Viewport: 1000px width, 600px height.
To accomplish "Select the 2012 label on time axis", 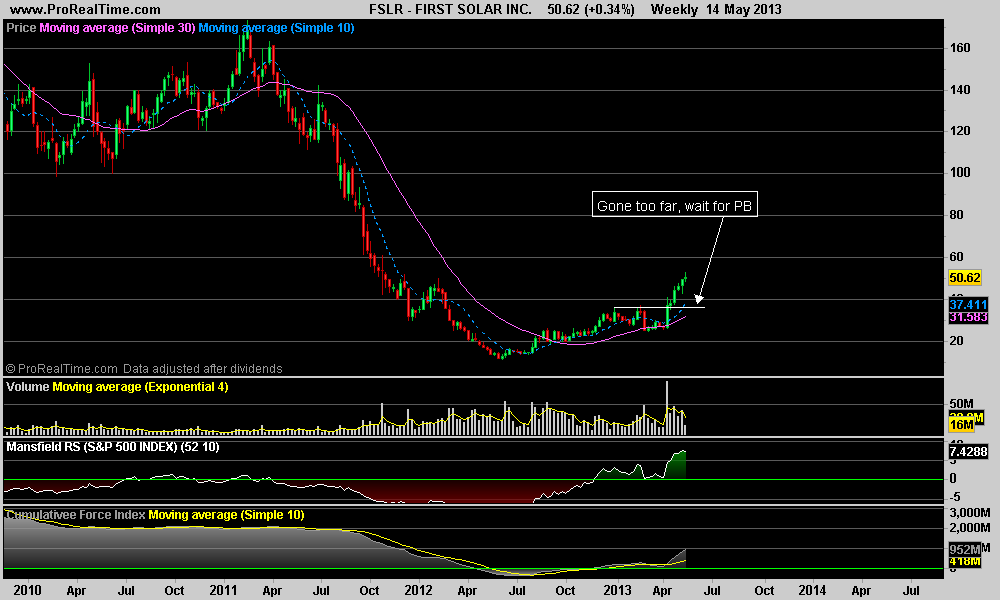I will click(x=418, y=590).
